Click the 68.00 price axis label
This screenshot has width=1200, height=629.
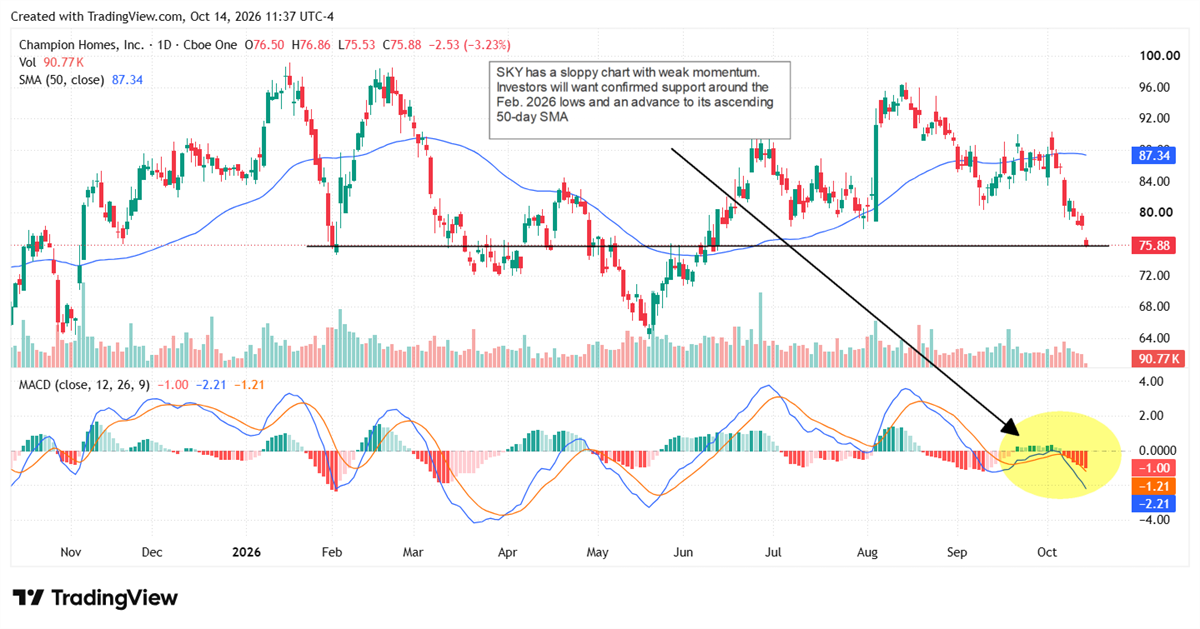pos(1156,306)
